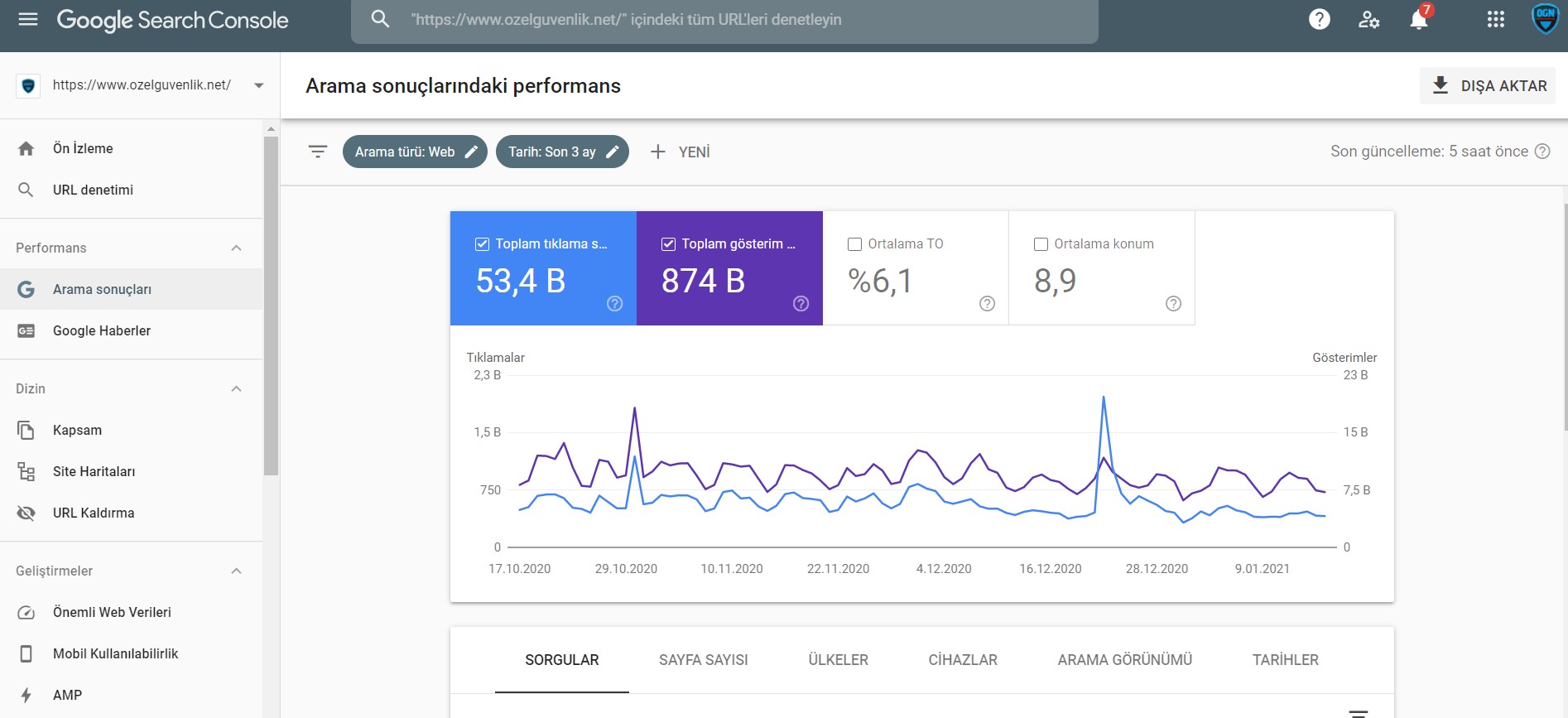This screenshot has height=718, width=1568.
Task: Show help on Toplam tıklama card
Action: (614, 303)
